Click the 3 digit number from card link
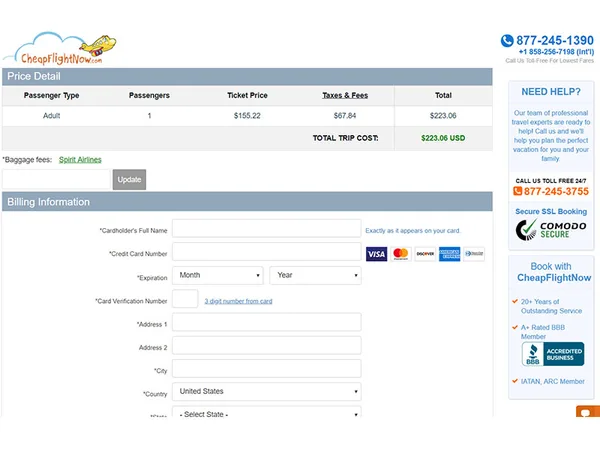The width and height of the screenshot is (600, 450). pos(238,301)
